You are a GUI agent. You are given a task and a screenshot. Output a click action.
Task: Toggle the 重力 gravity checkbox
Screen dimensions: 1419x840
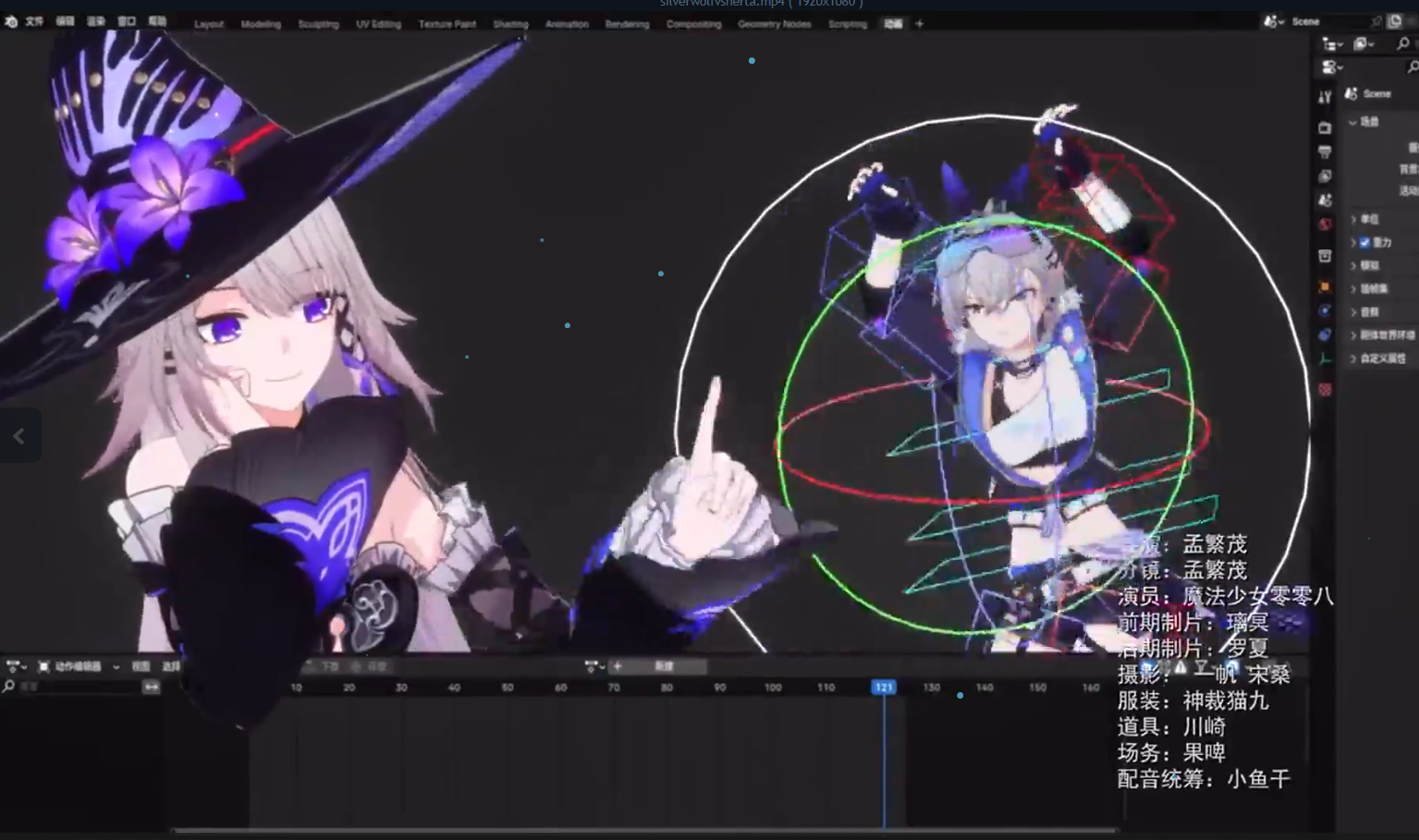(x=1364, y=242)
